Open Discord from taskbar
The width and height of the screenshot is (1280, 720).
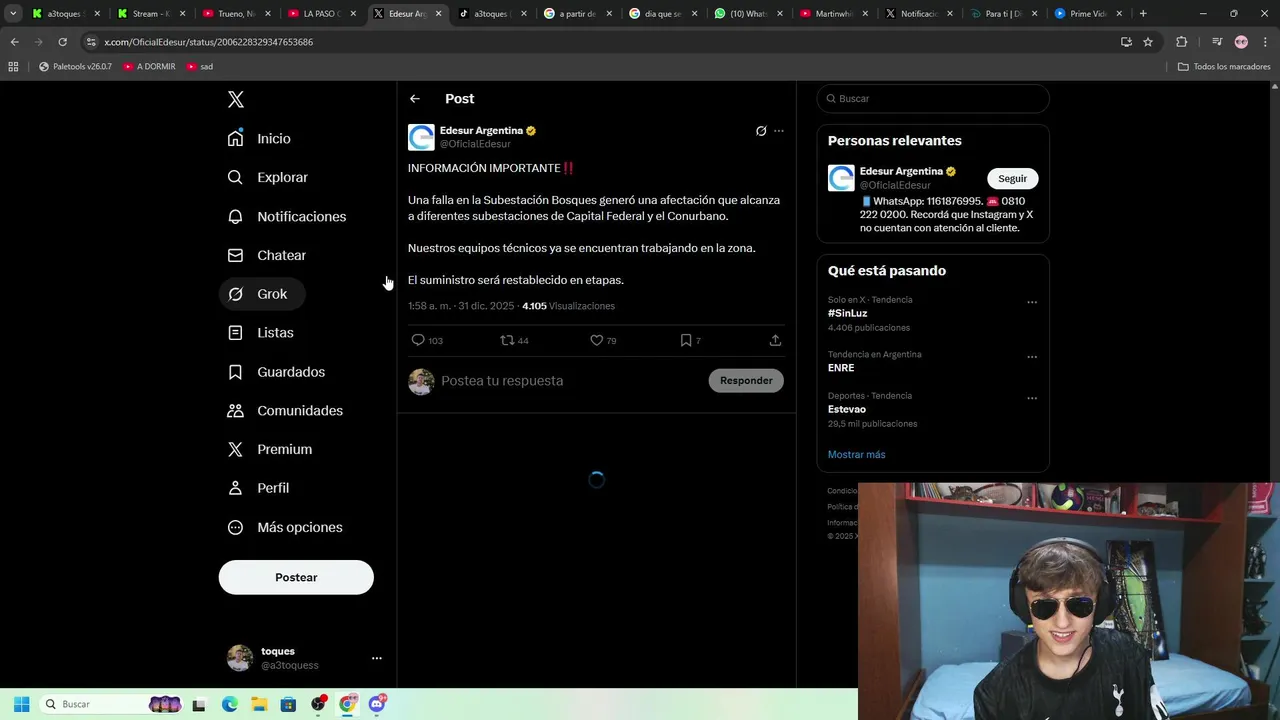click(377, 704)
